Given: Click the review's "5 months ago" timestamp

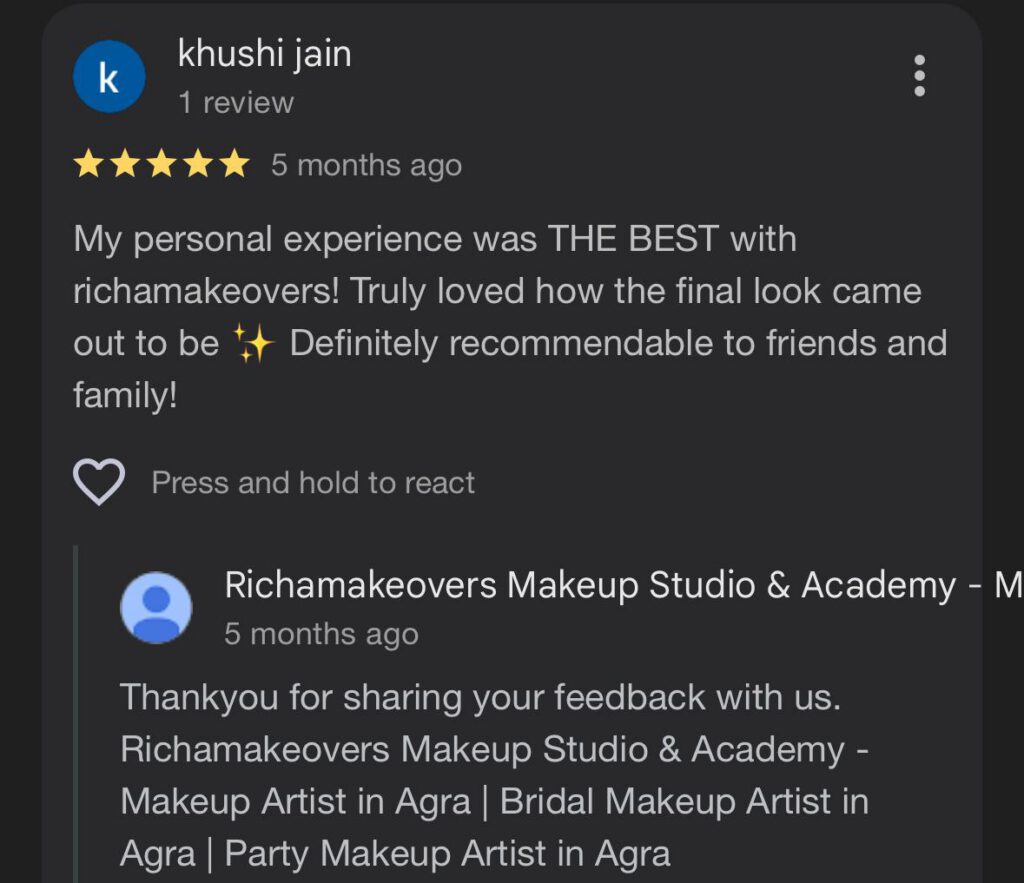Looking at the screenshot, I should pos(366,165).
